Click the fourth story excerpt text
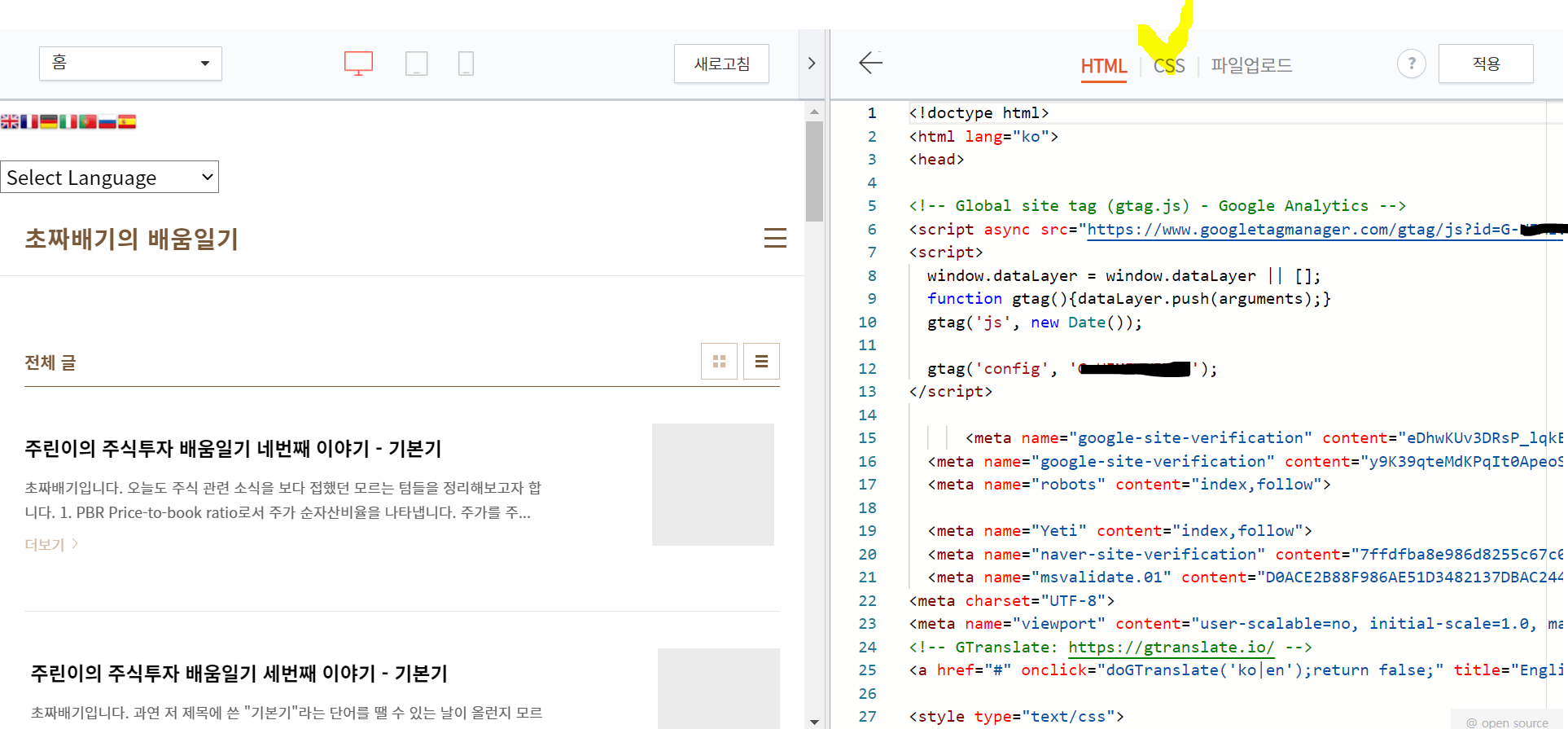Image resolution: width=1568 pixels, height=729 pixels. pyautogui.click(x=283, y=500)
